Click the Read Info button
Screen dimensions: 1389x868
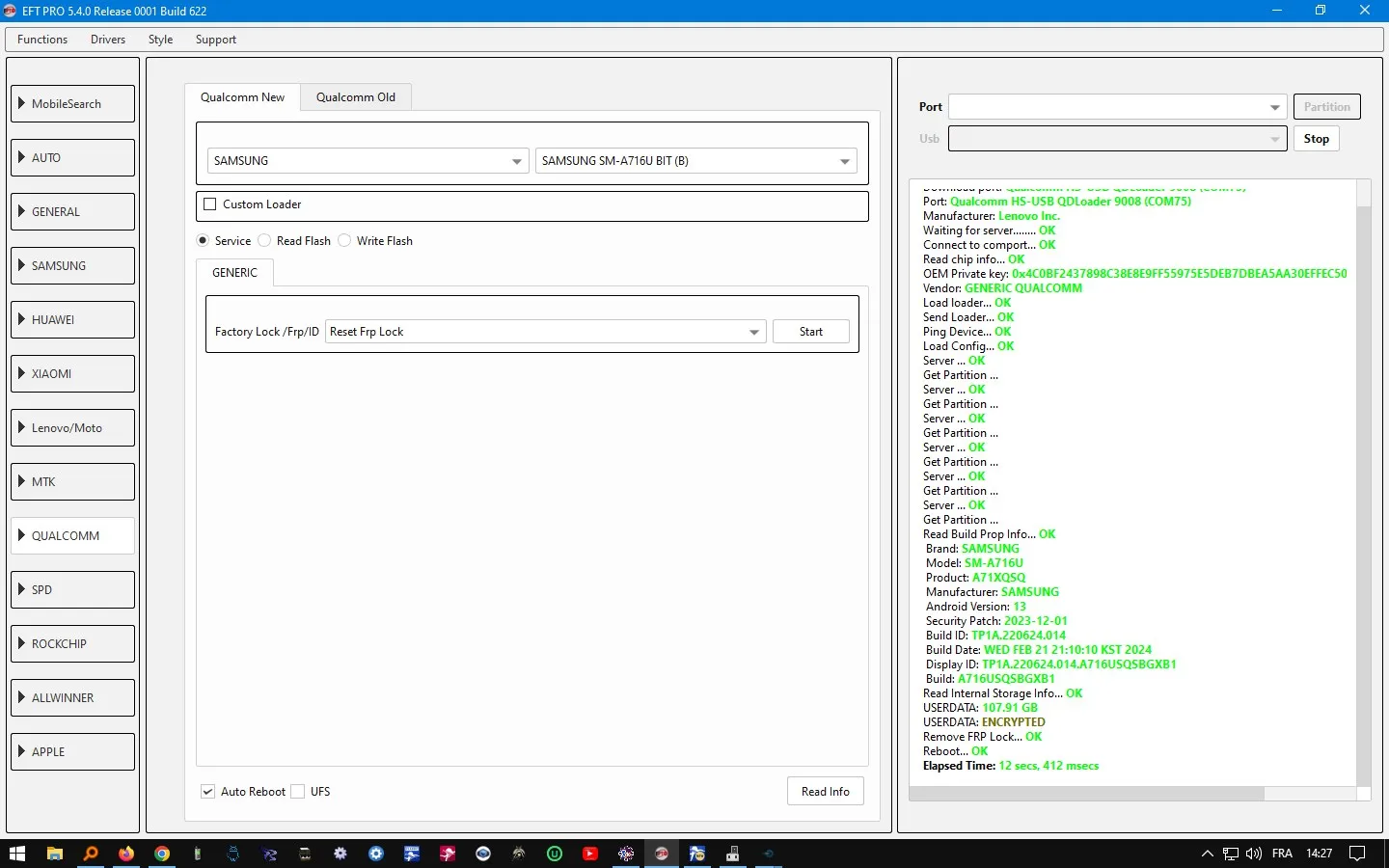(x=825, y=792)
